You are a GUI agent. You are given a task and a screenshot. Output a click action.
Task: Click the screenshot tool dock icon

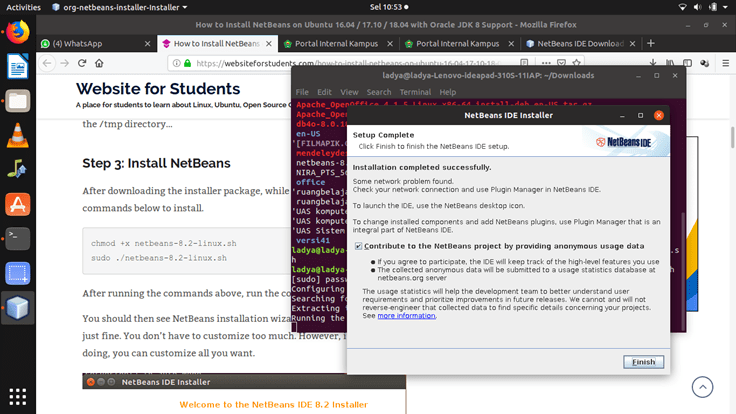click(x=18, y=273)
